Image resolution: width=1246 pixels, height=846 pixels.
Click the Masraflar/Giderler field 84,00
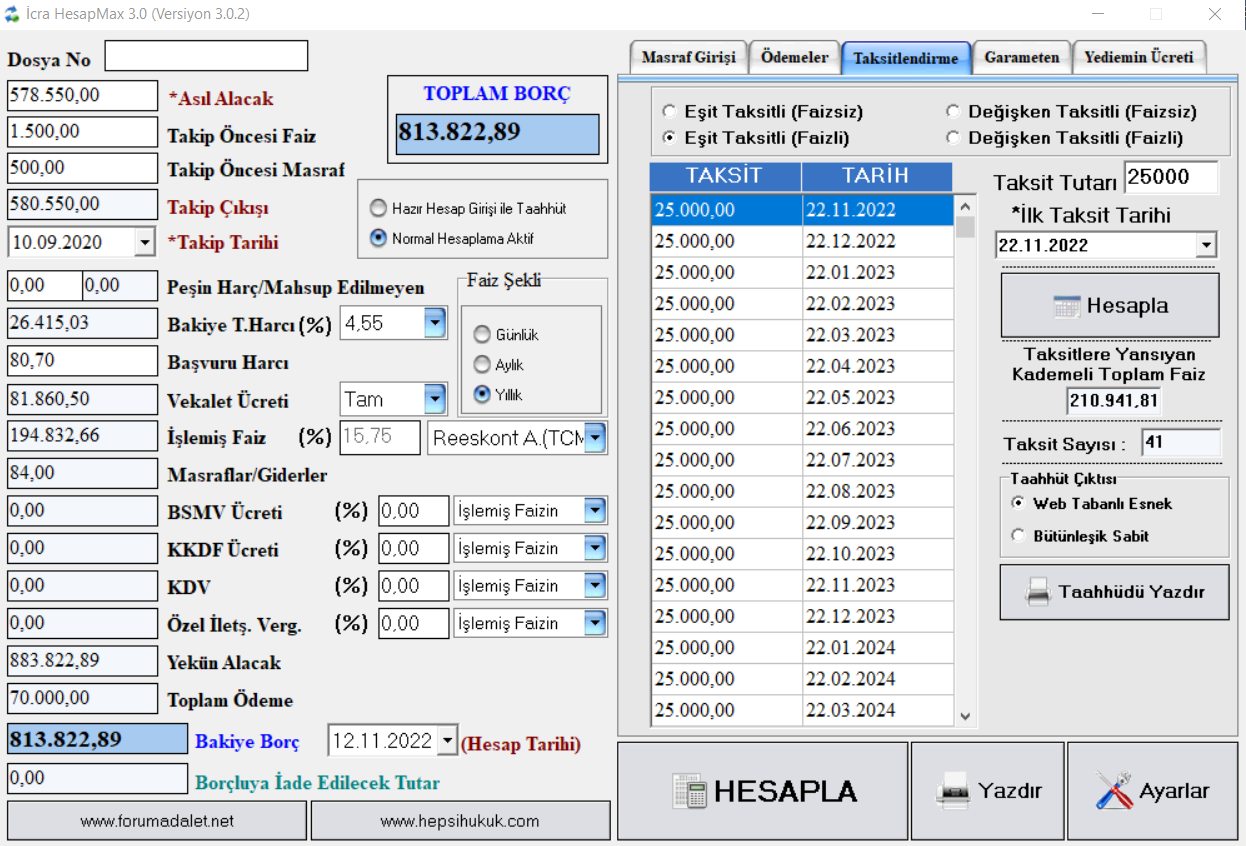pyautogui.click(x=82, y=472)
